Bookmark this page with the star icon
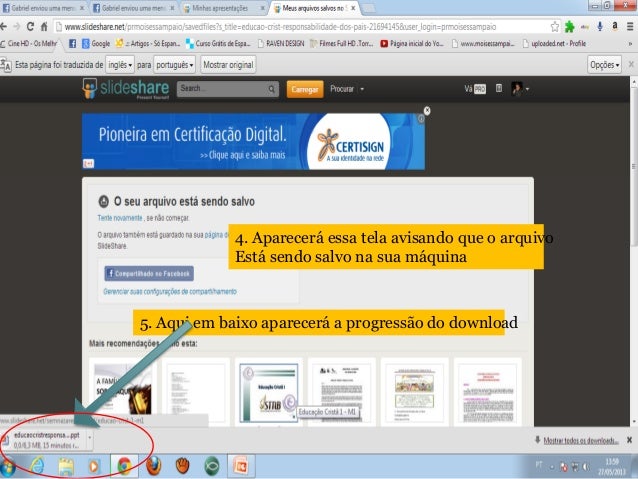 (x=555, y=27)
